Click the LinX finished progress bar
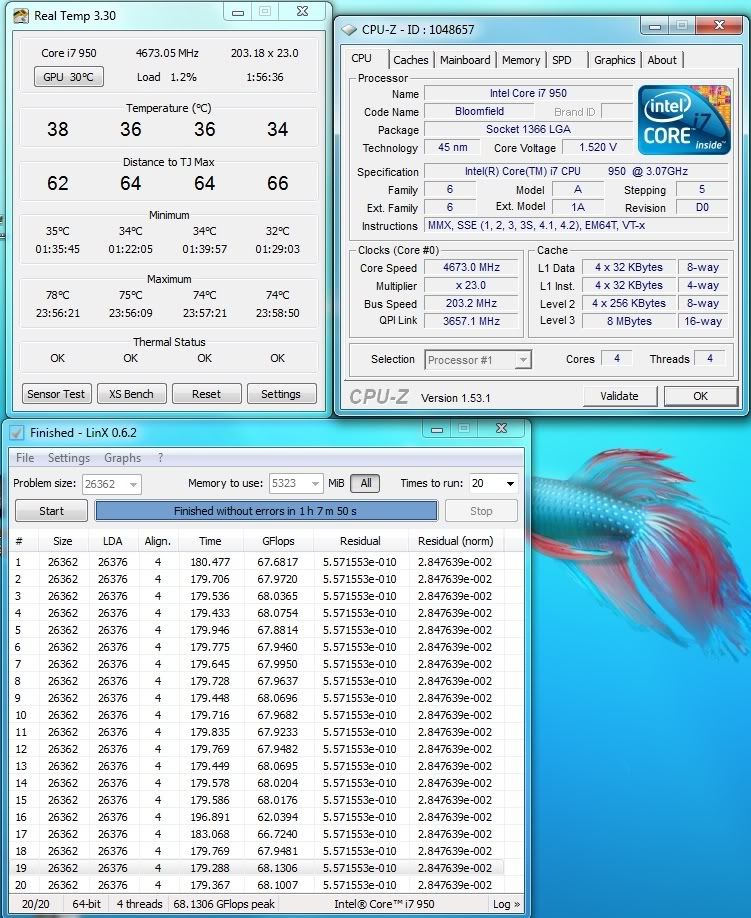Screen dimensions: 751x918 tap(266, 511)
